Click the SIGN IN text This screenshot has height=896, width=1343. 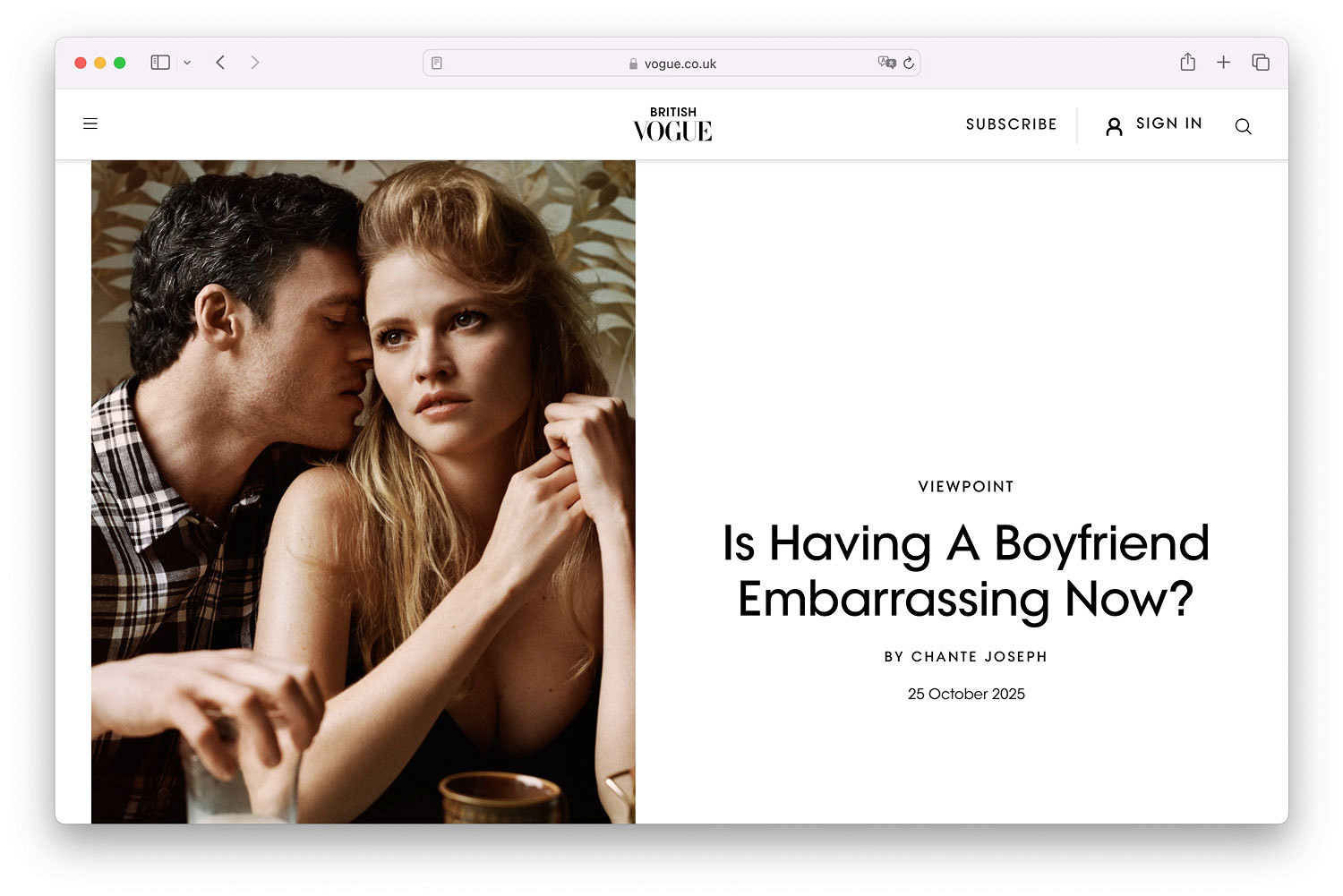point(1168,124)
